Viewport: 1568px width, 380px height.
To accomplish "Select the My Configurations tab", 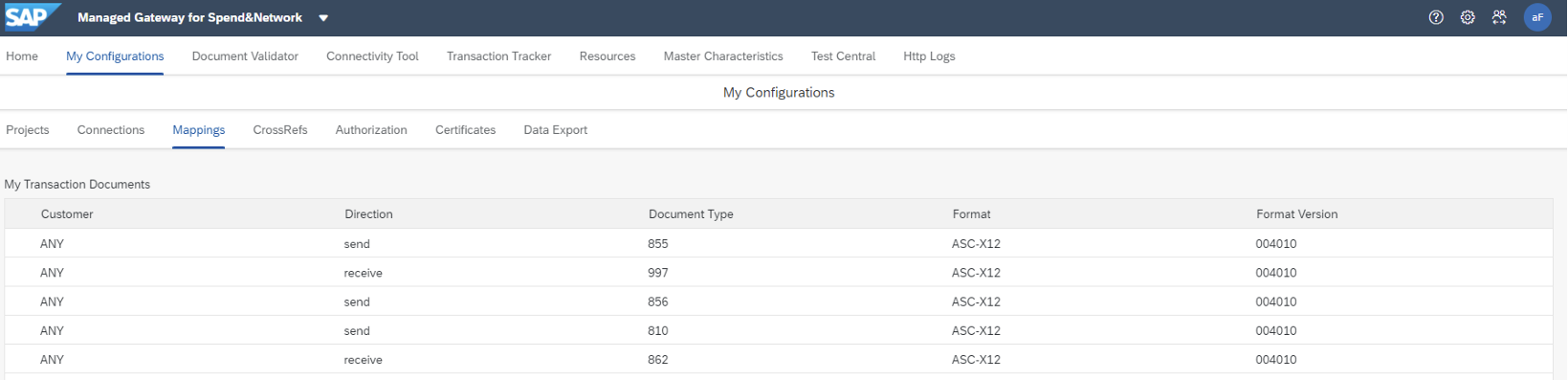I will (x=115, y=56).
